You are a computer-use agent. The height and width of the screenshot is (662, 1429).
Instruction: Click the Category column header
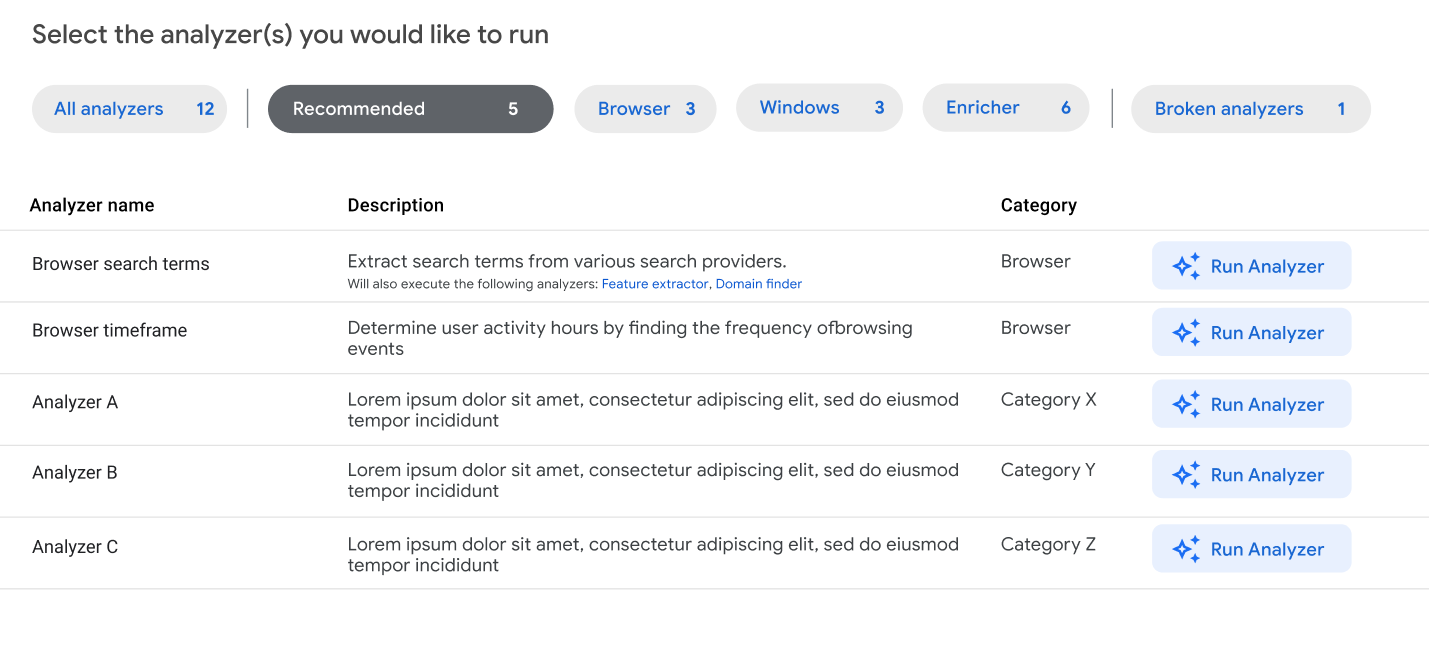point(1038,205)
